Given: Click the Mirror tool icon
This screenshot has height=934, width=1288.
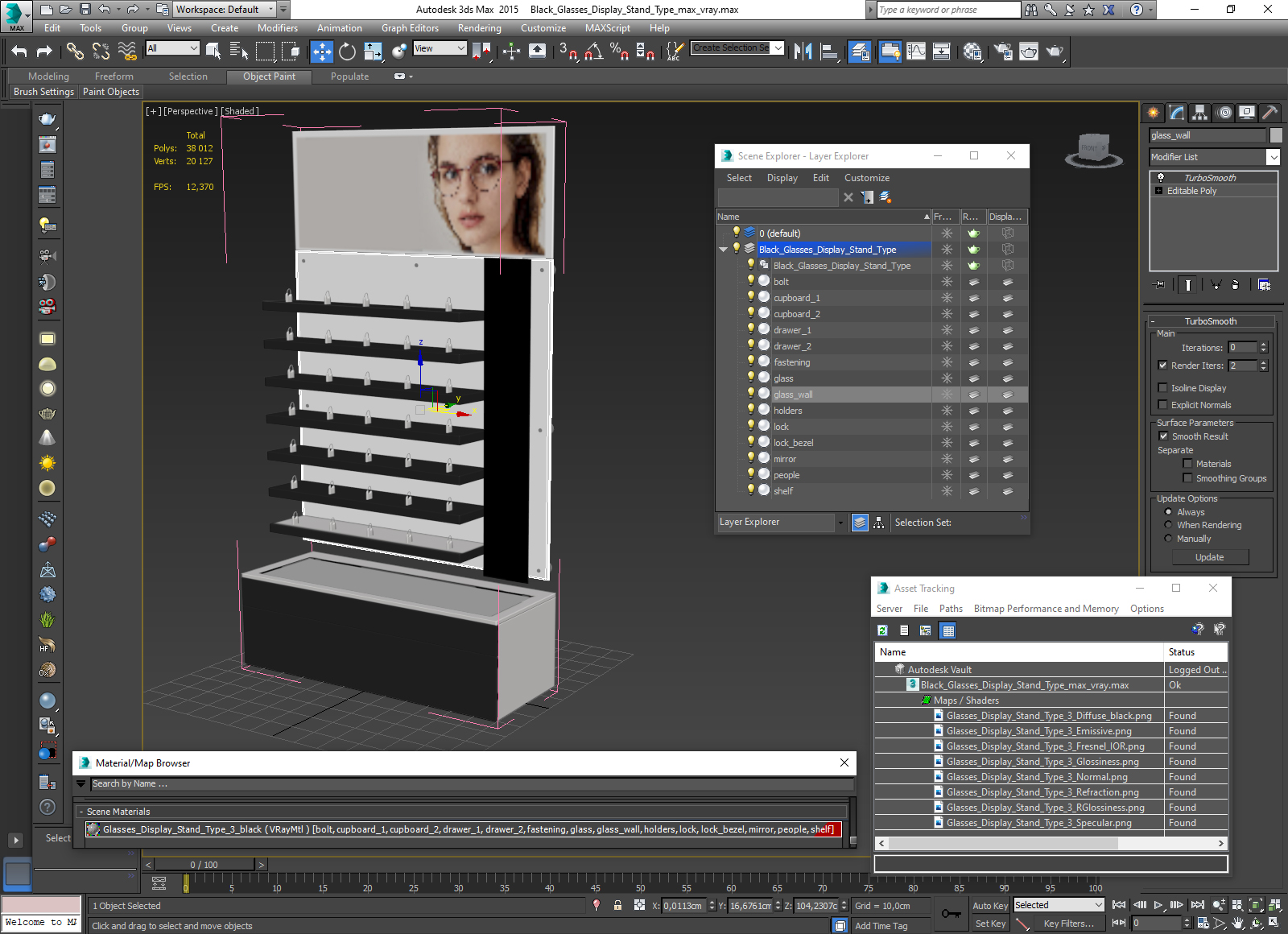Looking at the screenshot, I should click(803, 52).
